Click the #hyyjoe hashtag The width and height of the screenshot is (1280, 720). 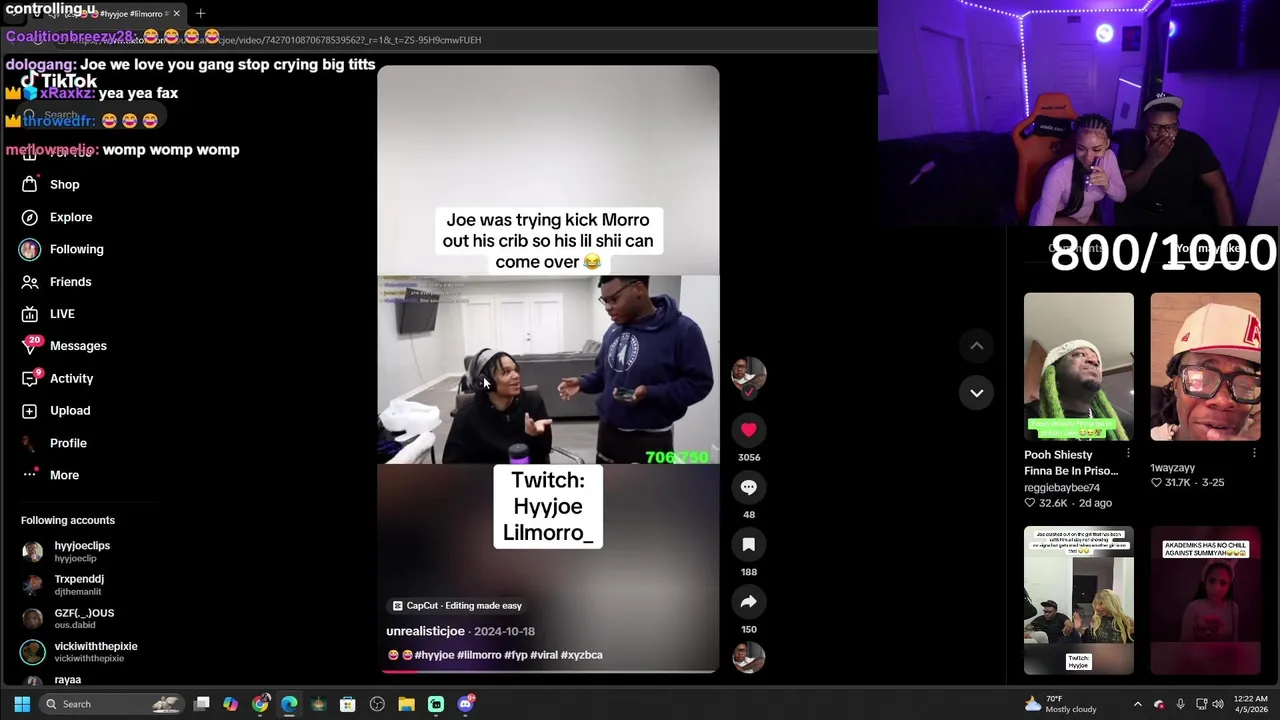pyautogui.click(x=434, y=655)
